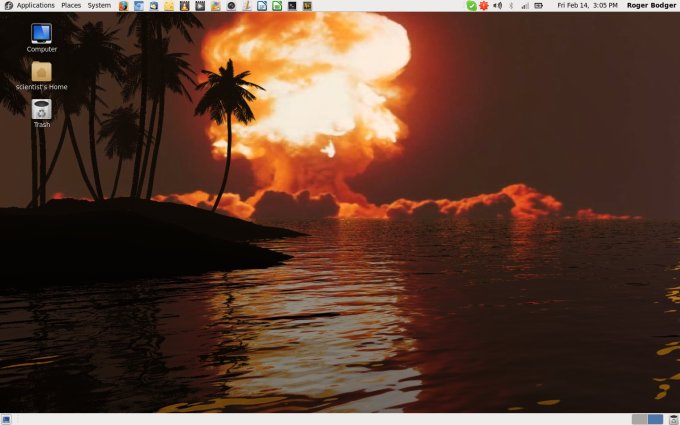Open the Applications menu
The height and width of the screenshot is (425, 680).
click(36, 6)
